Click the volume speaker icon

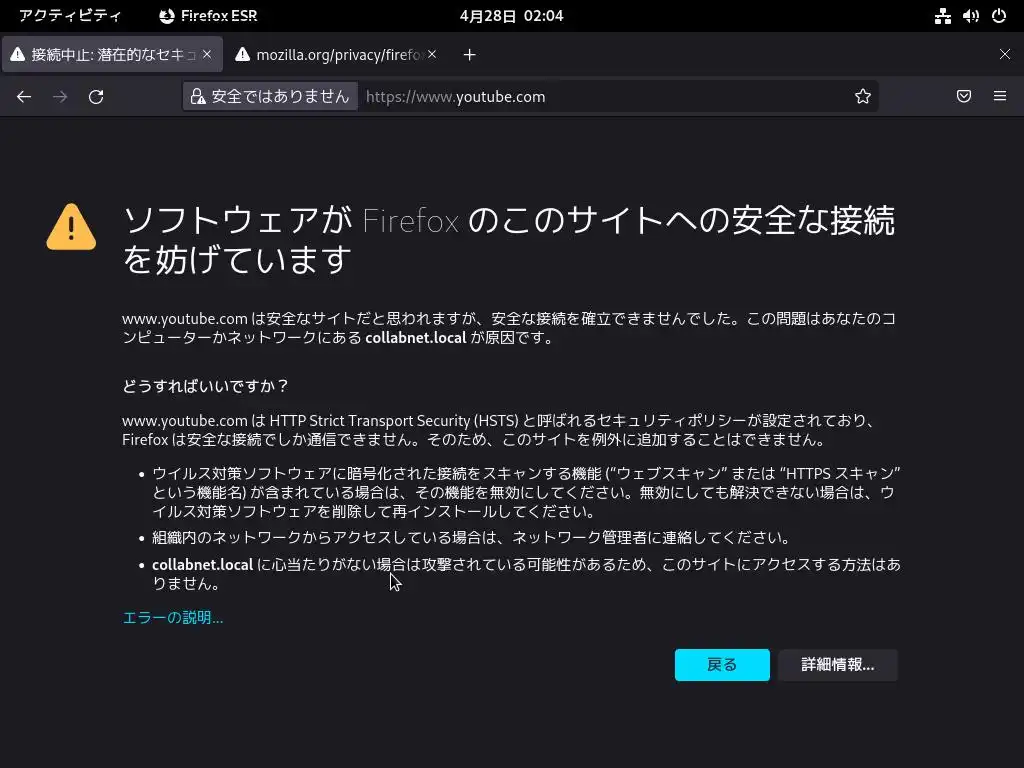[x=970, y=16]
